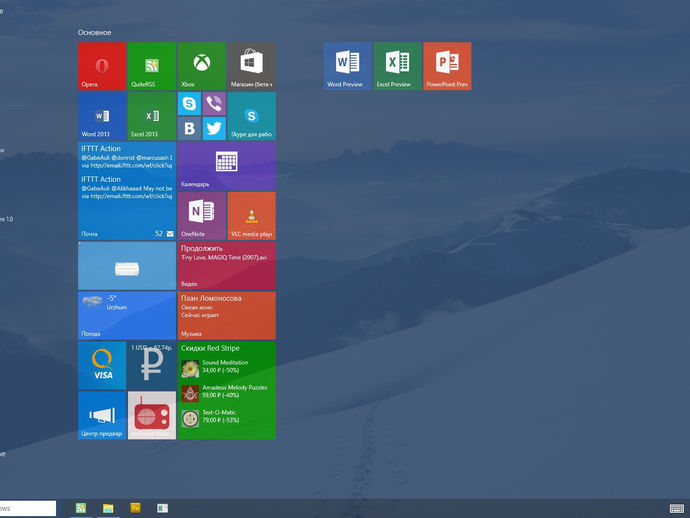Click the Tiny Love MAGIQ Time video title

pyautogui.click(x=224, y=258)
